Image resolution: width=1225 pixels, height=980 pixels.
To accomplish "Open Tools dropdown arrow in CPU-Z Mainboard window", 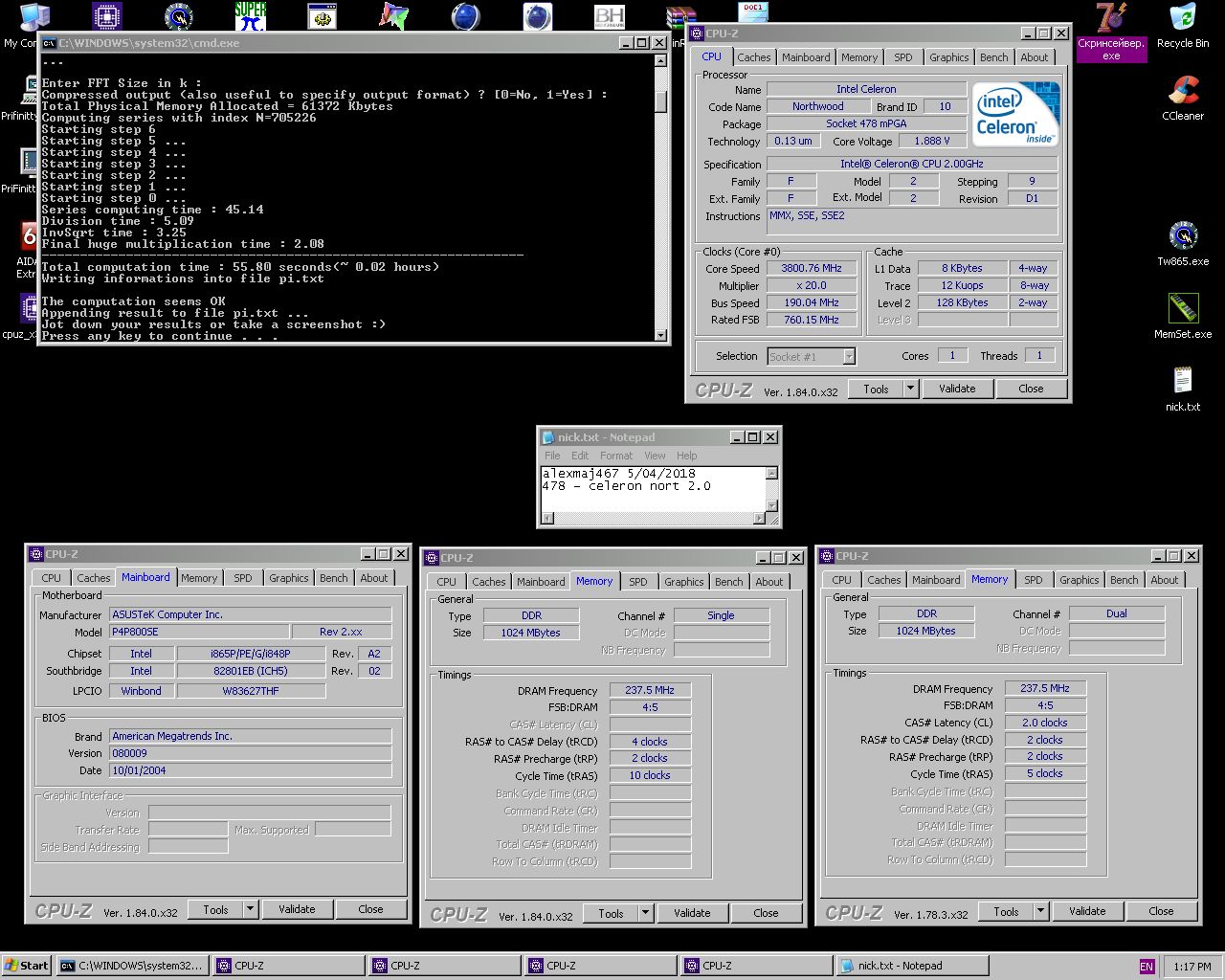I will (x=250, y=909).
